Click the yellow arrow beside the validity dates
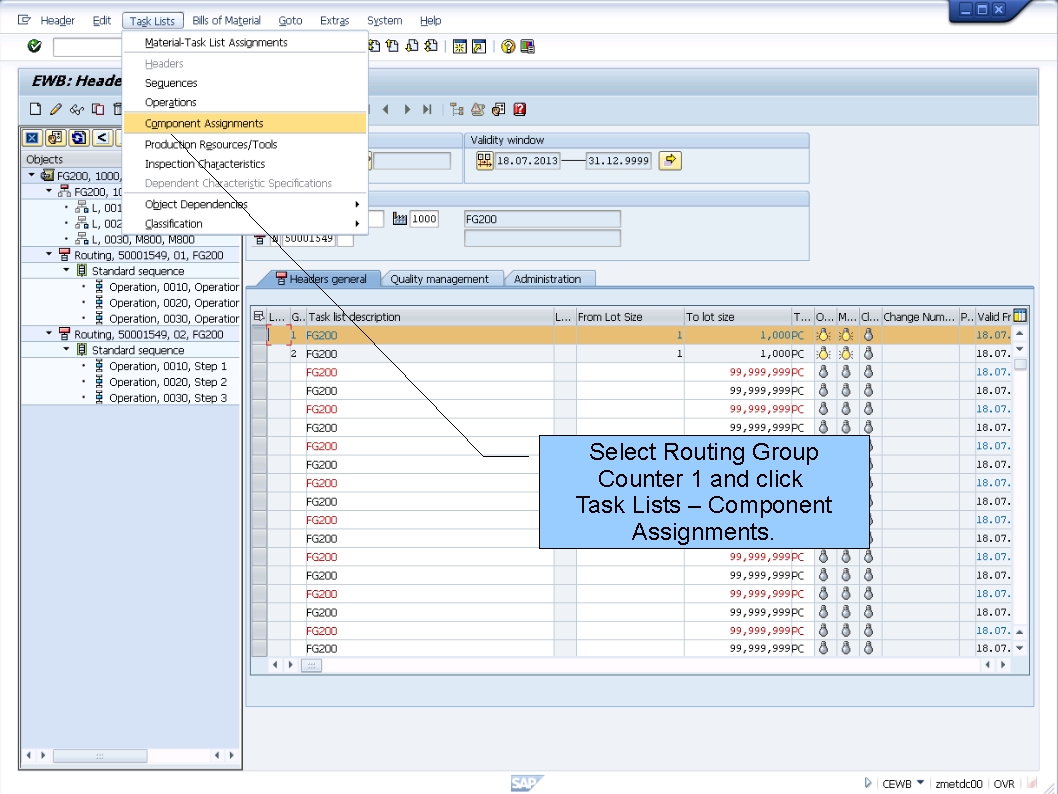1058x794 pixels. pos(670,160)
